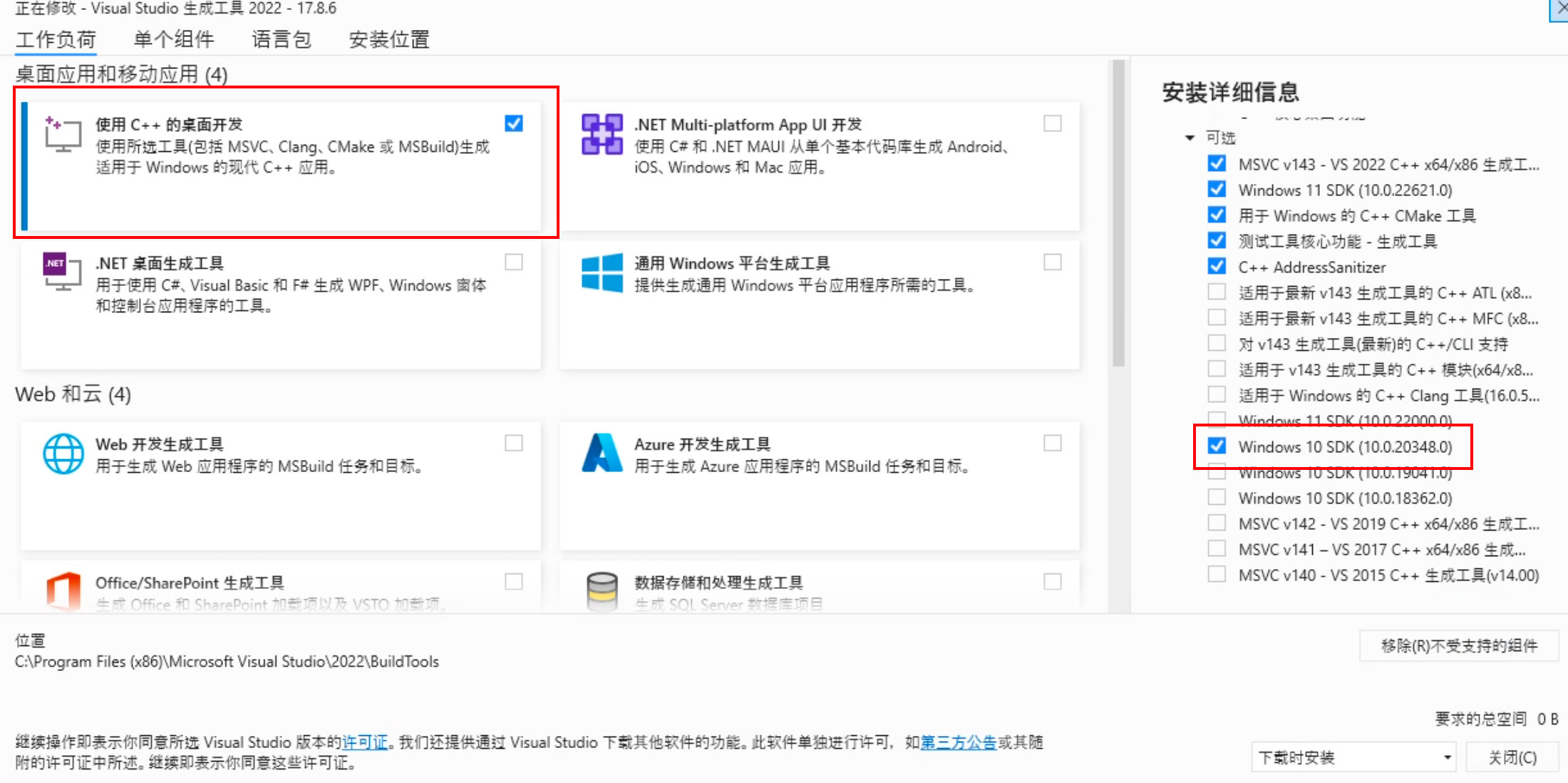
Task: Click the 桌面应用和移动应用 (4) section heading
Action: (121, 74)
